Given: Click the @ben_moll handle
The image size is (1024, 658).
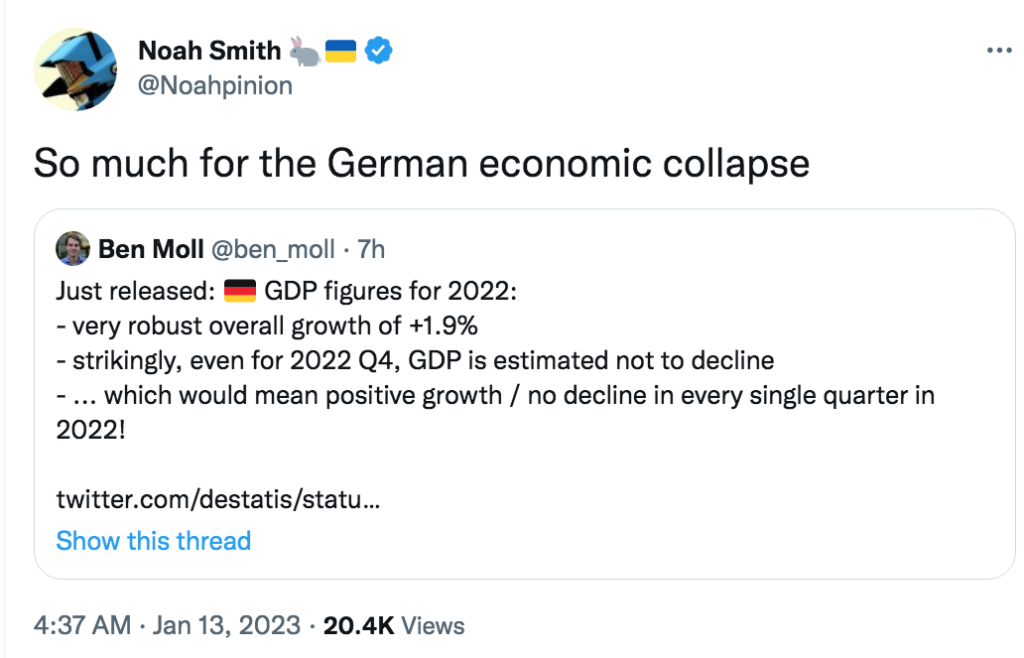Looking at the screenshot, I should [x=273, y=249].
